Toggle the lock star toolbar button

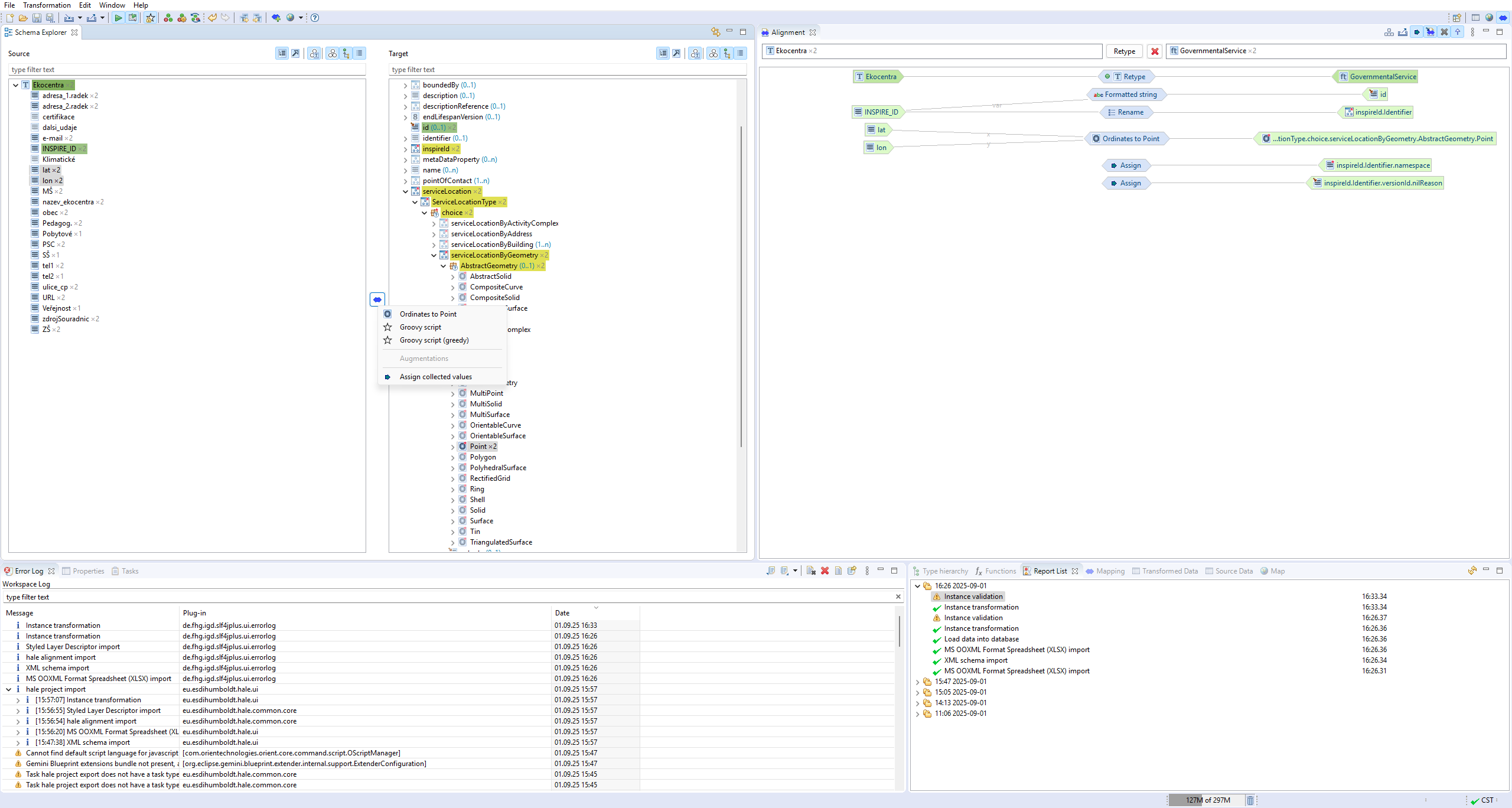tap(151, 18)
